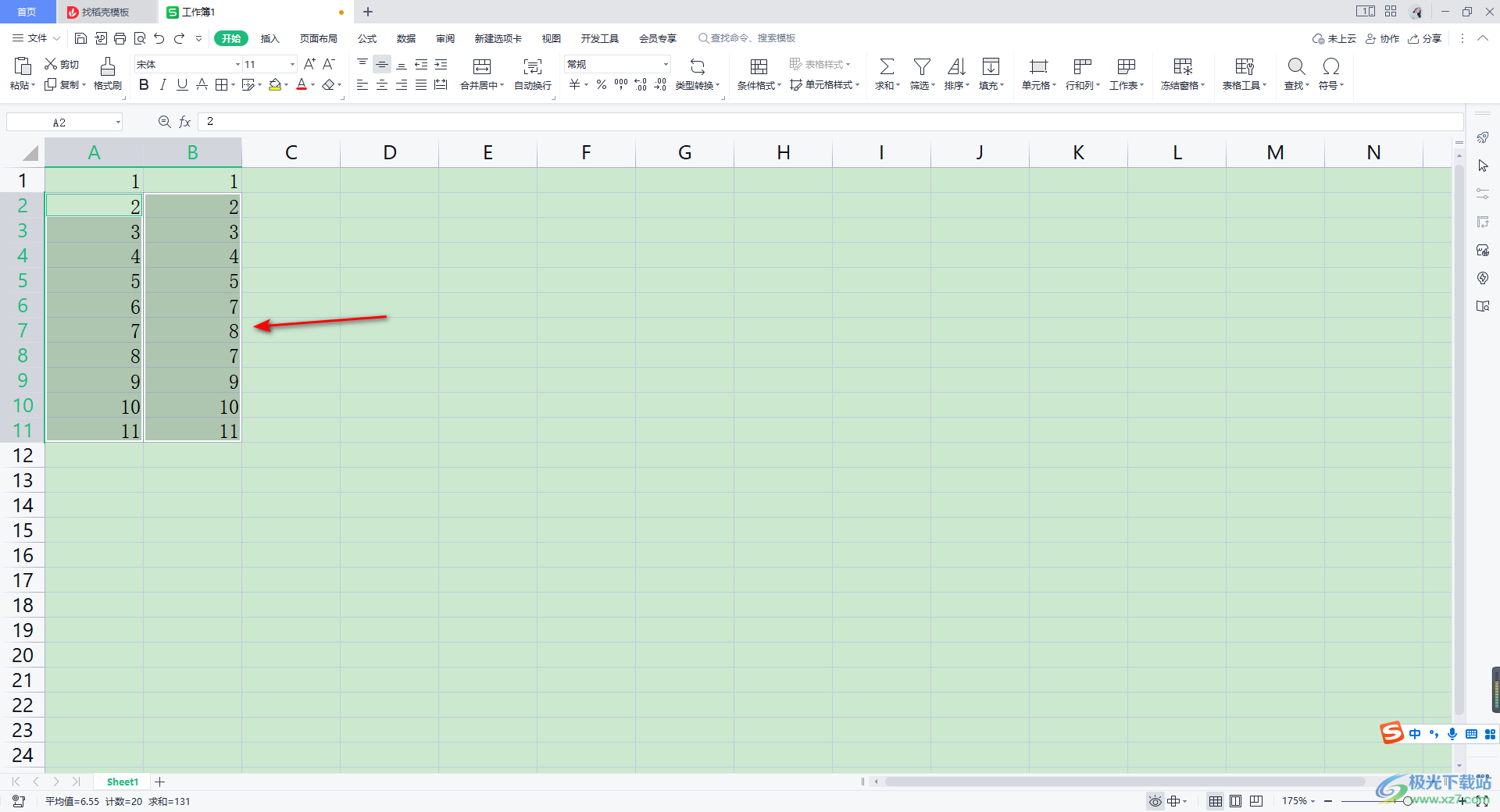Save the workbook with the save icon

[x=80, y=38]
